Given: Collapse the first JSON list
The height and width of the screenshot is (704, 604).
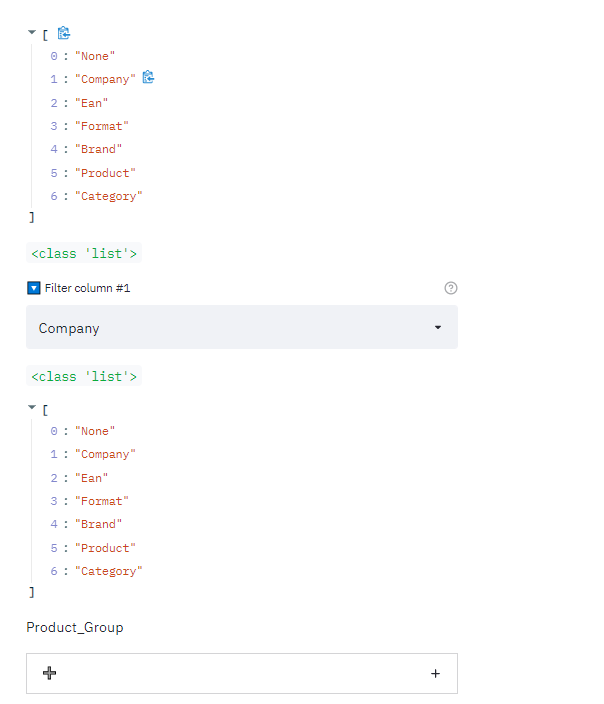Looking at the screenshot, I should pyautogui.click(x=32, y=33).
